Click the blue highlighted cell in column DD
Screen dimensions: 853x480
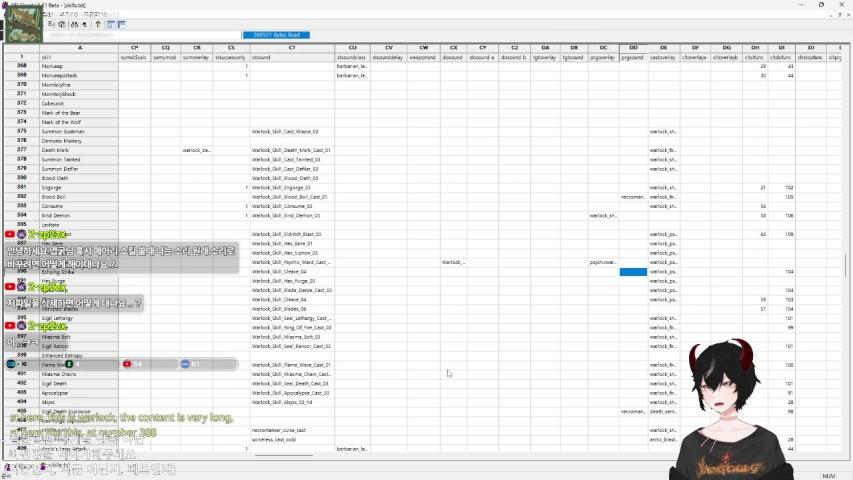click(633, 272)
